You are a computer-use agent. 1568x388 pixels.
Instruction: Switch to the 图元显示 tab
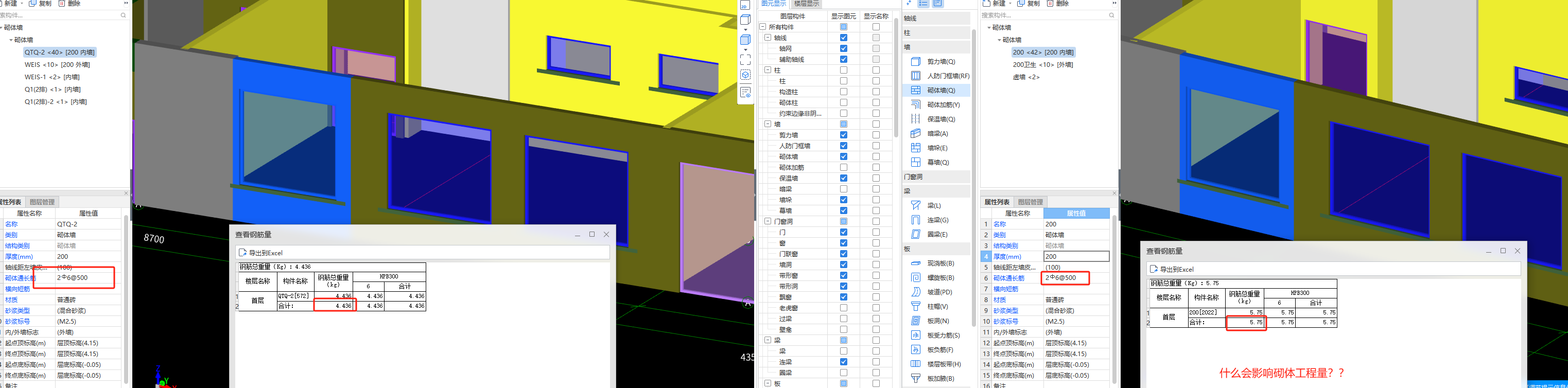coord(774,4)
